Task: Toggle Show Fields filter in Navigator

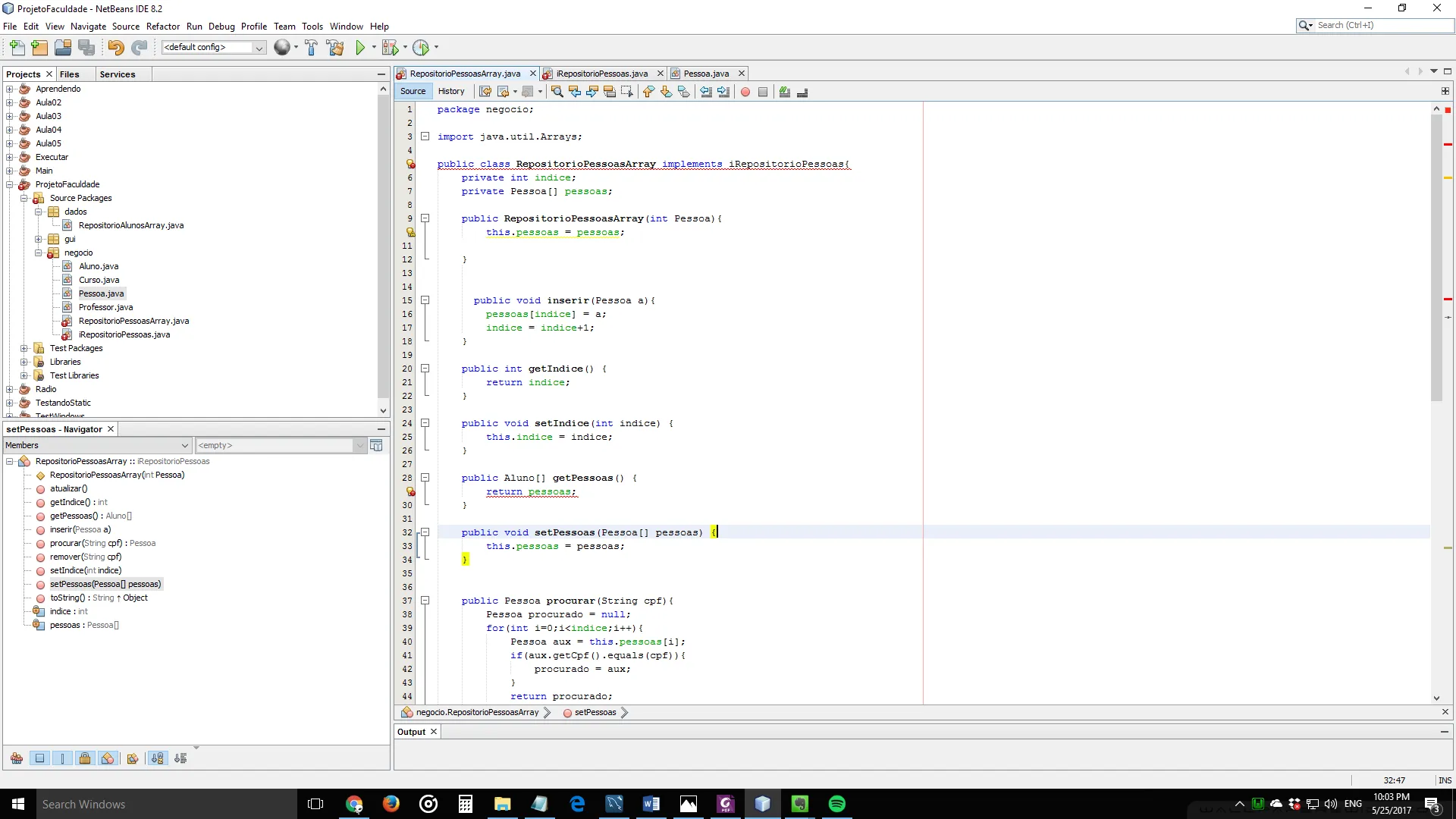Action: [x=40, y=758]
